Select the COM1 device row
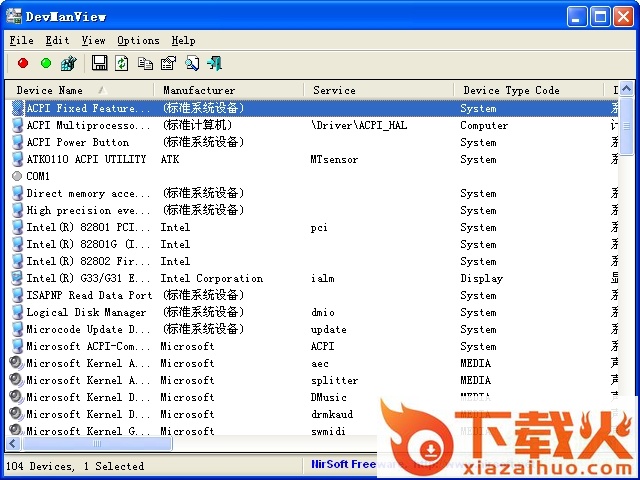The width and height of the screenshot is (640, 480). click(x=312, y=176)
